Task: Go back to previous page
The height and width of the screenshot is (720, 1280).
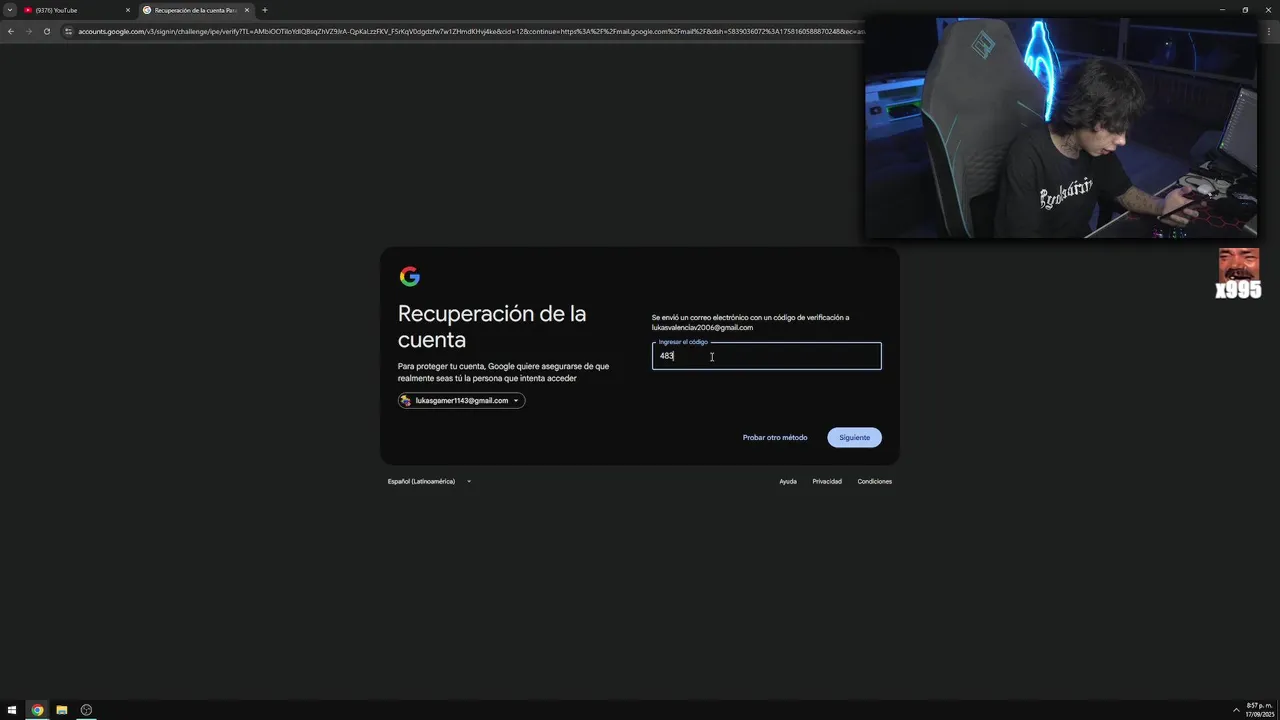Action: point(11,31)
